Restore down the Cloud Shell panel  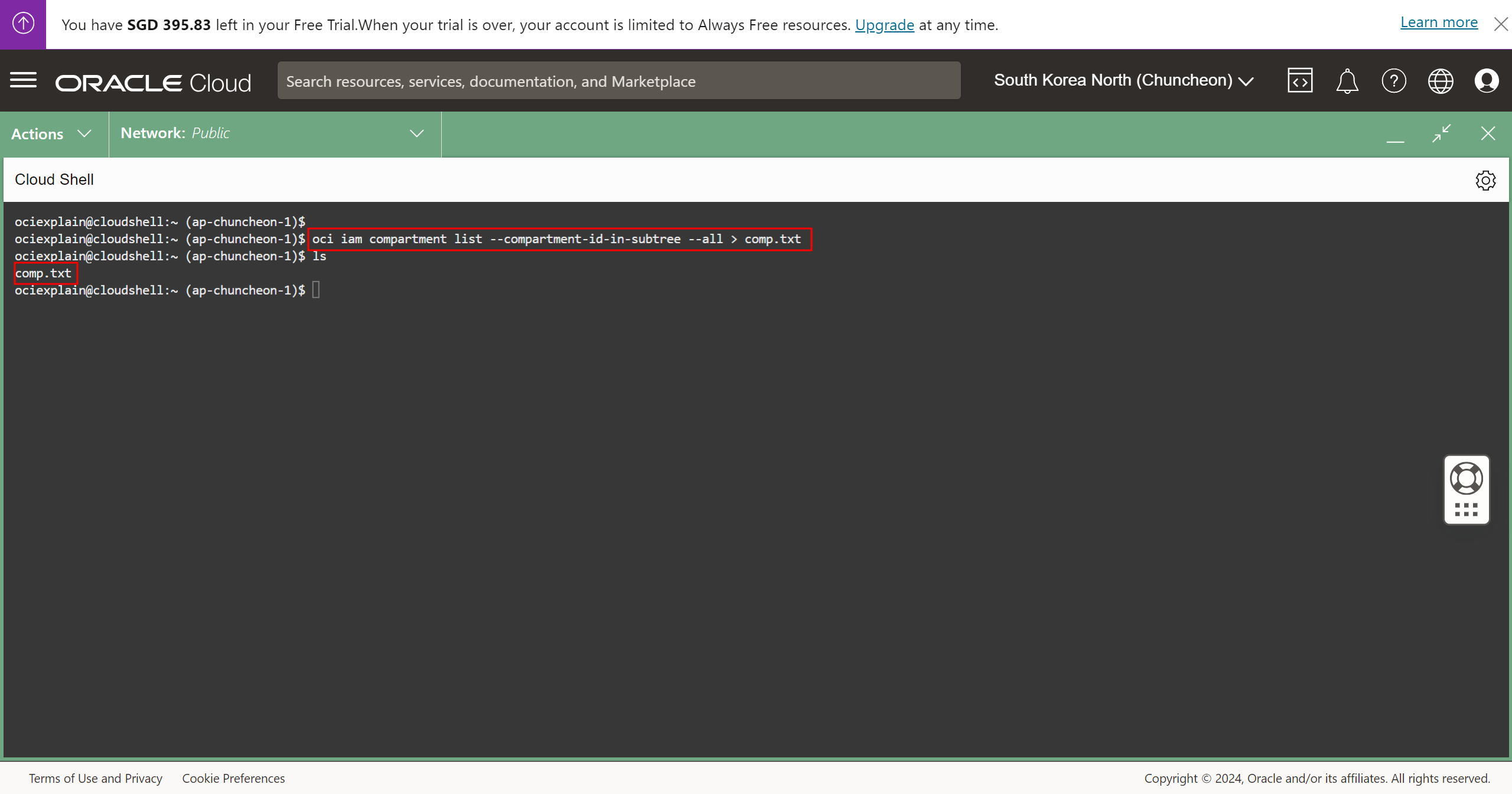point(1442,133)
